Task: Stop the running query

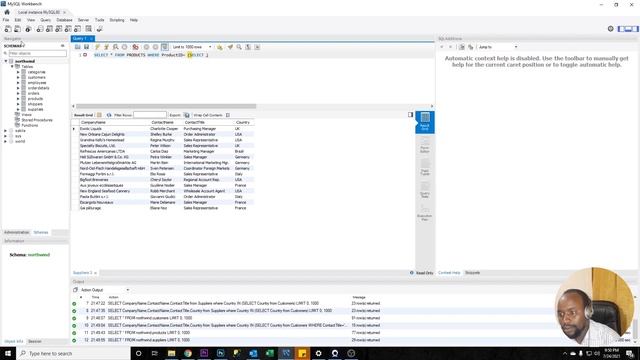Action: pos(124,47)
